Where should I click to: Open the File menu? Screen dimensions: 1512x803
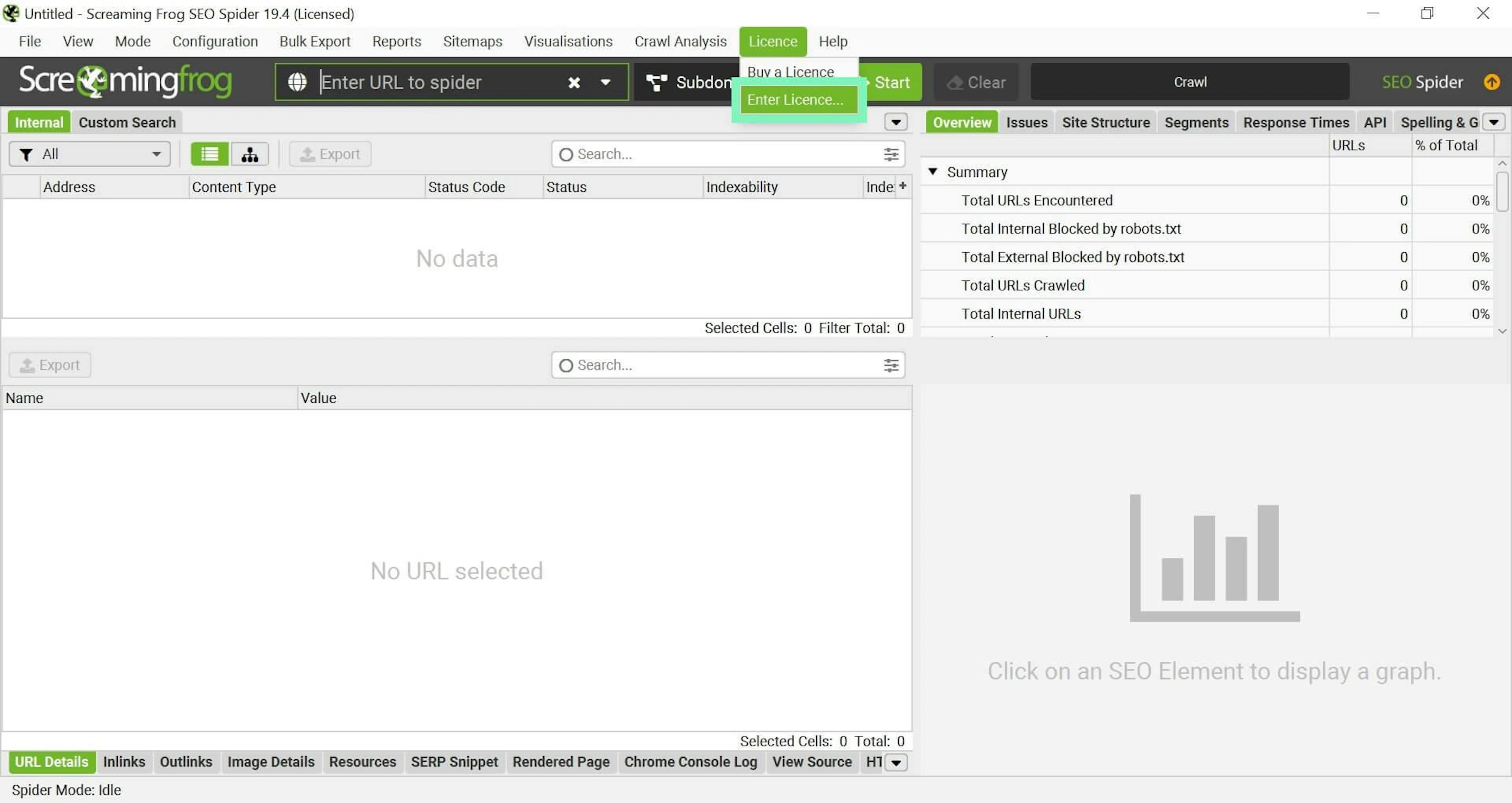[30, 41]
